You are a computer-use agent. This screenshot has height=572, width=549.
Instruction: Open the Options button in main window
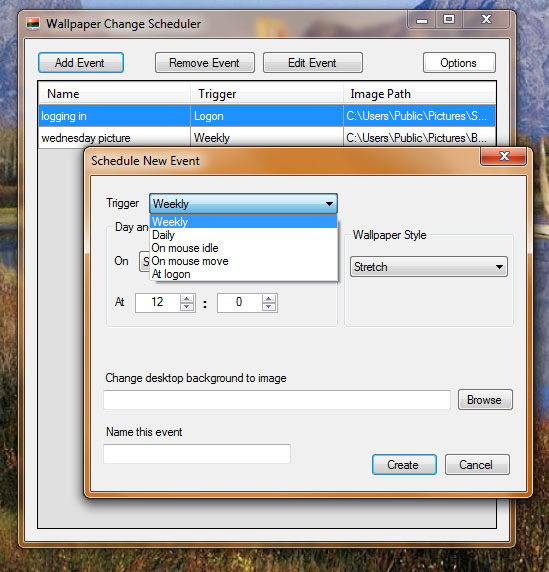459,63
